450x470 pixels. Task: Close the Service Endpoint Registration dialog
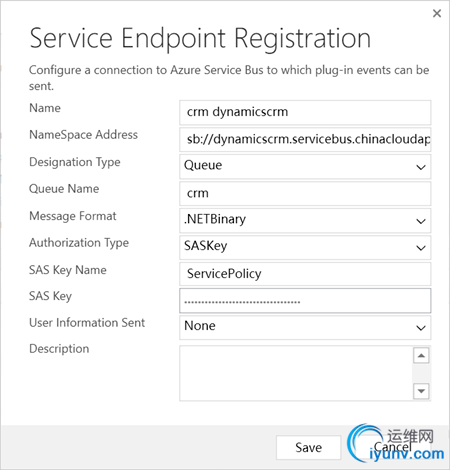(437, 13)
